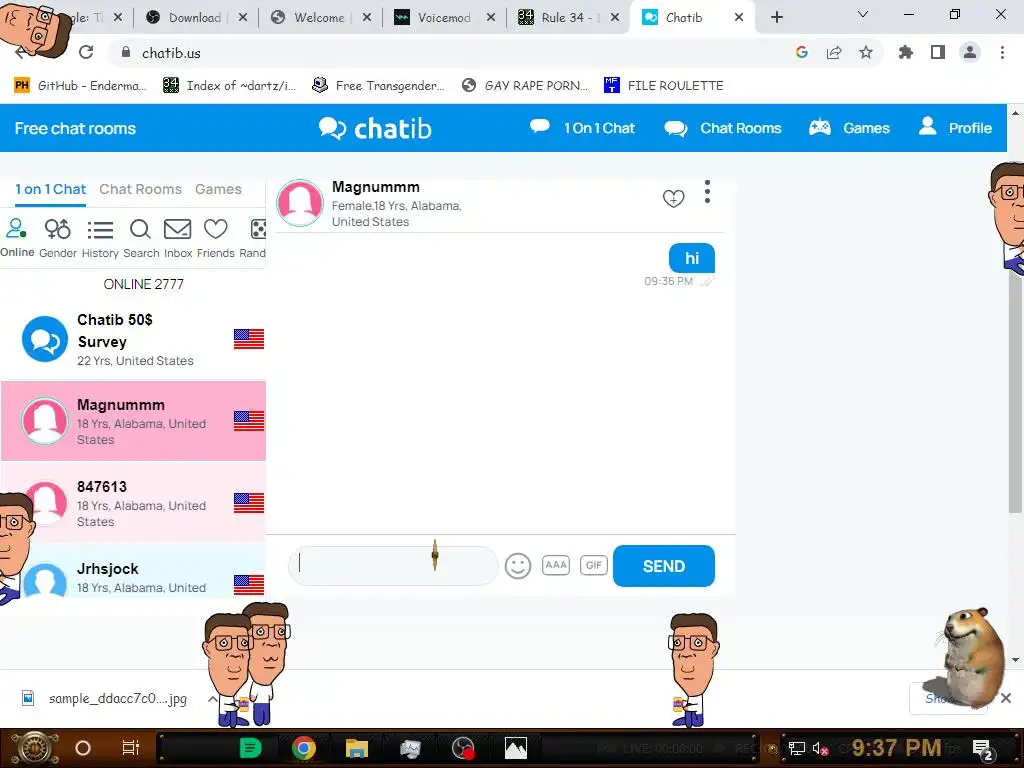Viewport: 1024px width, 768px height.
Task: Open the green notes app in taskbar
Action: click(x=250, y=748)
